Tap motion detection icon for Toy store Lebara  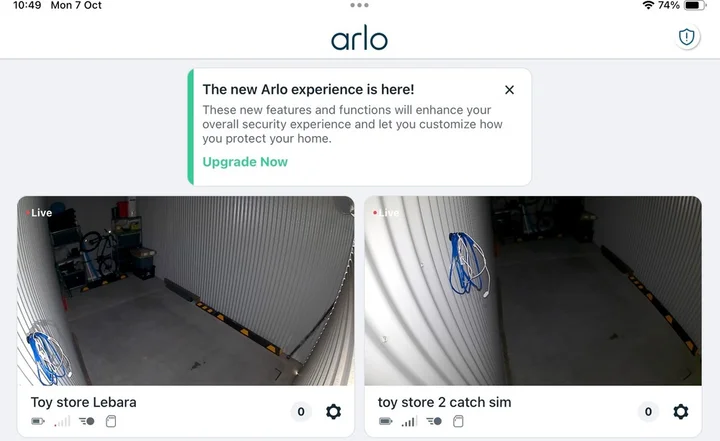click(x=87, y=421)
